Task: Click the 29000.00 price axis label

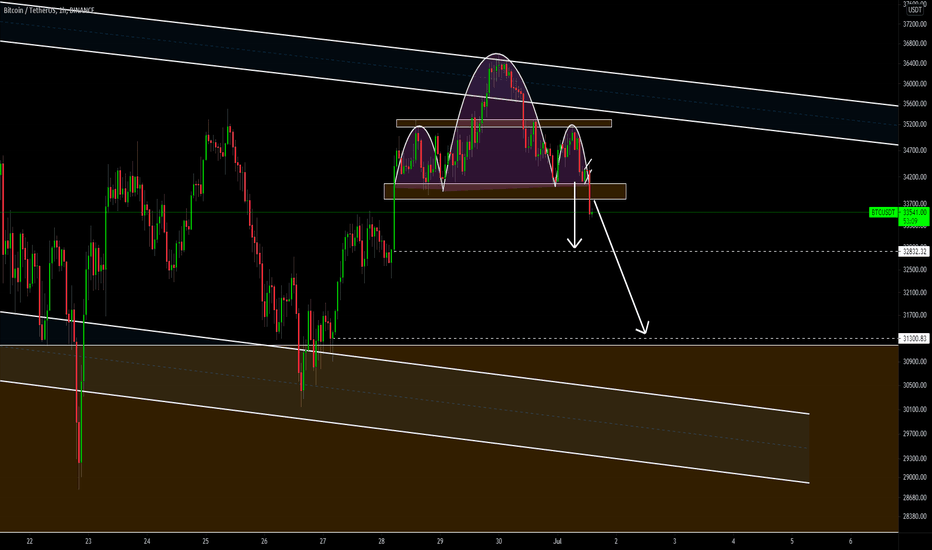Action: pyautogui.click(x=915, y=477)
